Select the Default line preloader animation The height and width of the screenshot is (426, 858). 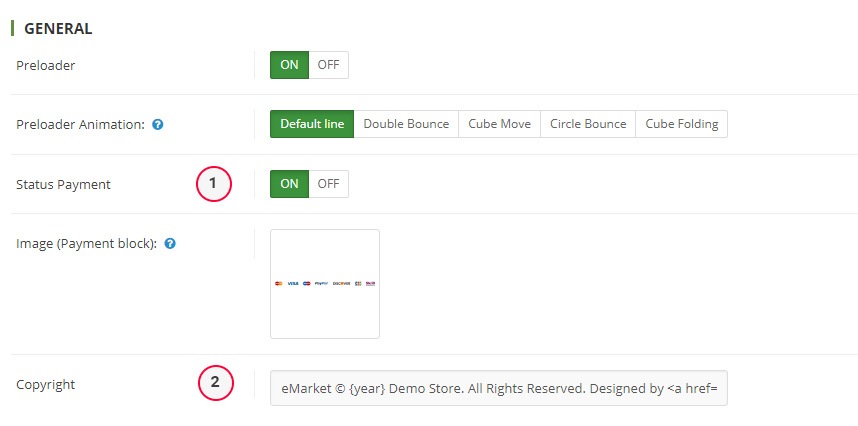coord(312,124)
